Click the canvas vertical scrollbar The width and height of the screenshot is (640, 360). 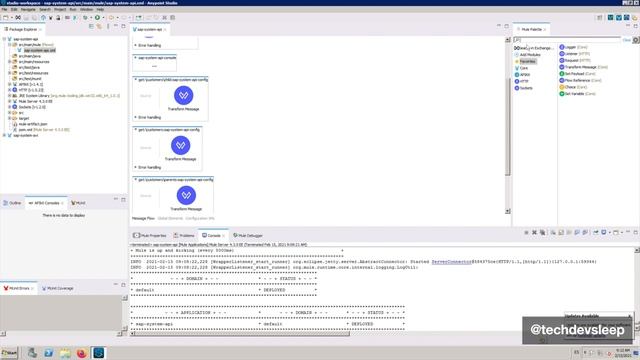(508, 126)
